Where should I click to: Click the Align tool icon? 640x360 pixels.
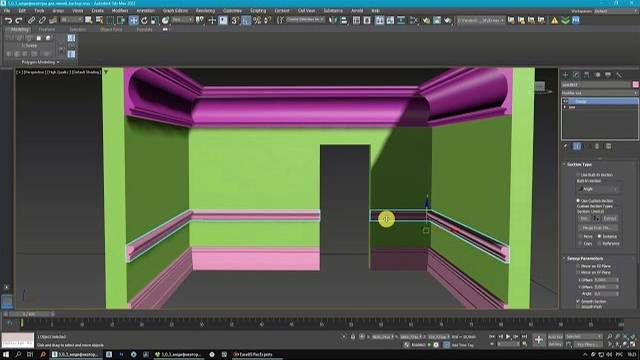point(344,20)
